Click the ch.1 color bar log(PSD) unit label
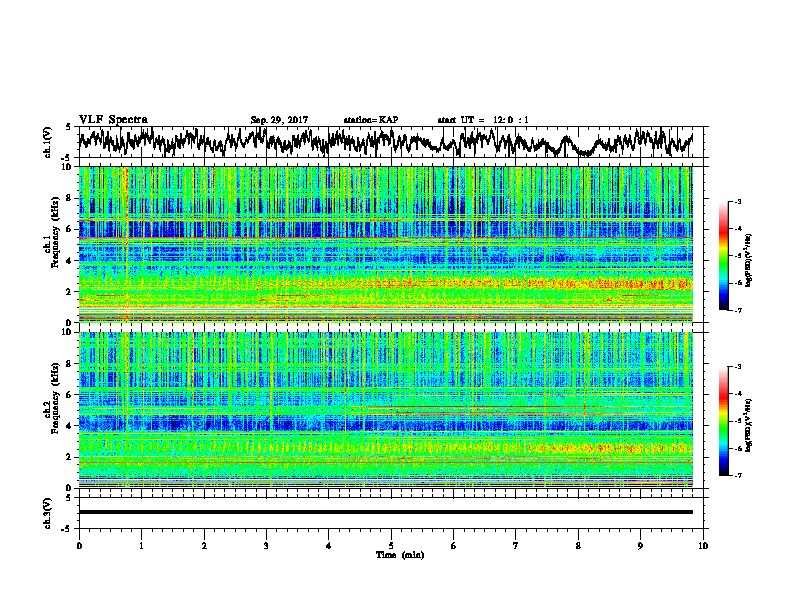Viewport: 792px width, 612px height. pos(749,260)
